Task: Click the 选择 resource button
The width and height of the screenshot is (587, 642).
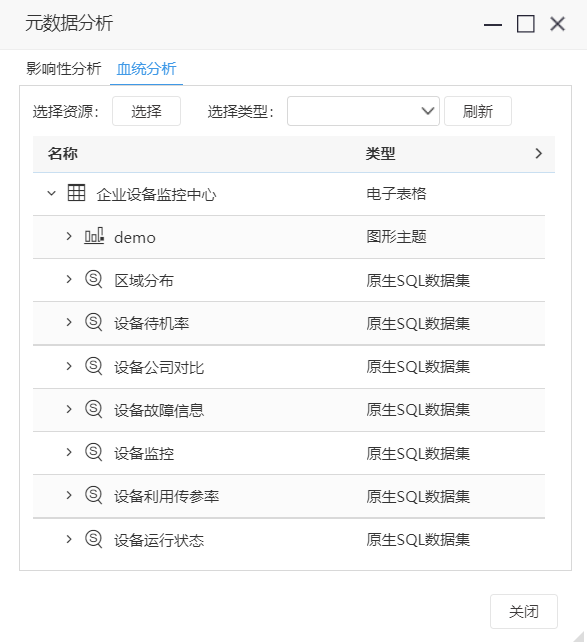Action: pyautogui.click(x=146, y=111)
